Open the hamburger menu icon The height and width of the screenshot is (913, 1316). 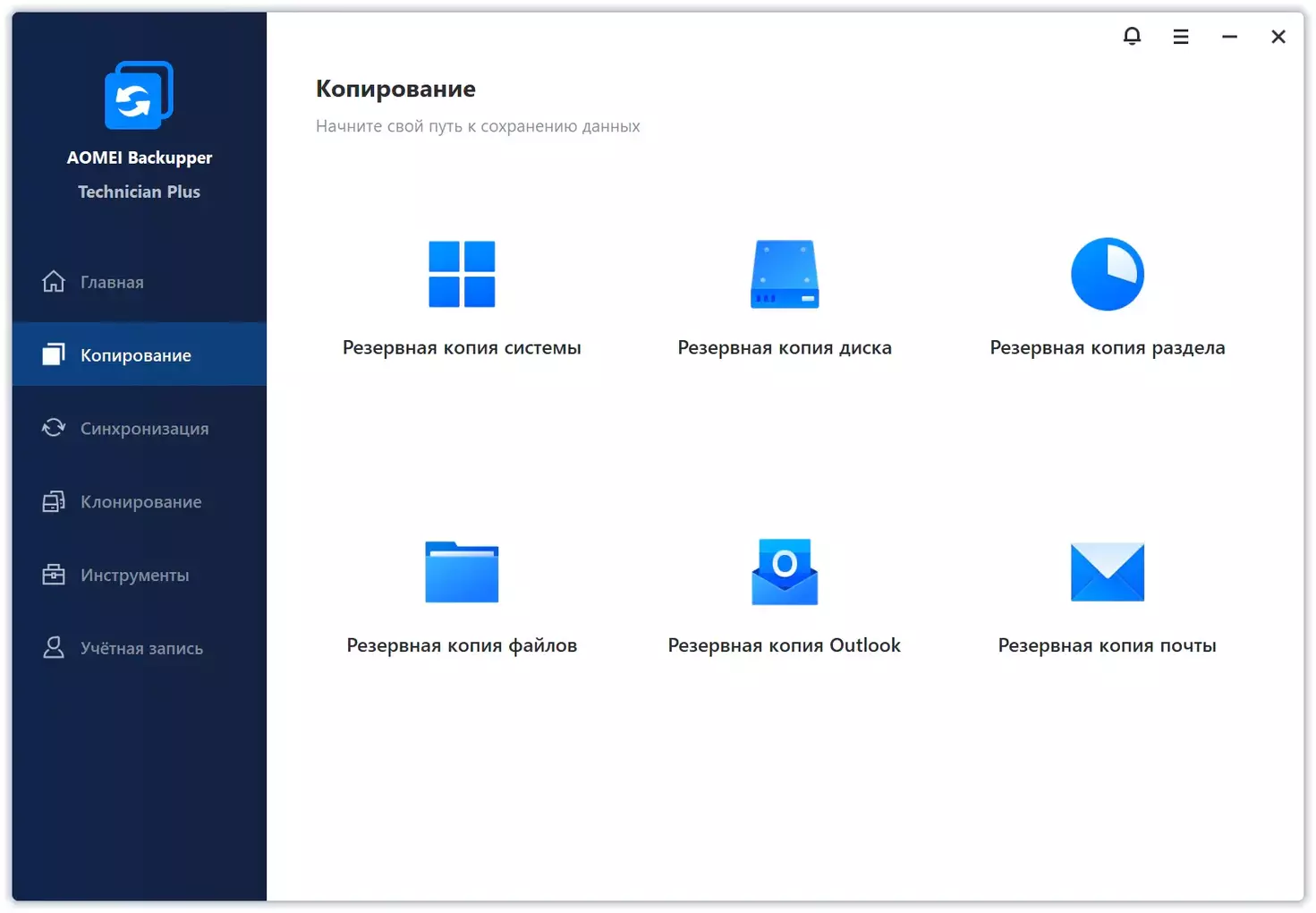[1181, 36]
